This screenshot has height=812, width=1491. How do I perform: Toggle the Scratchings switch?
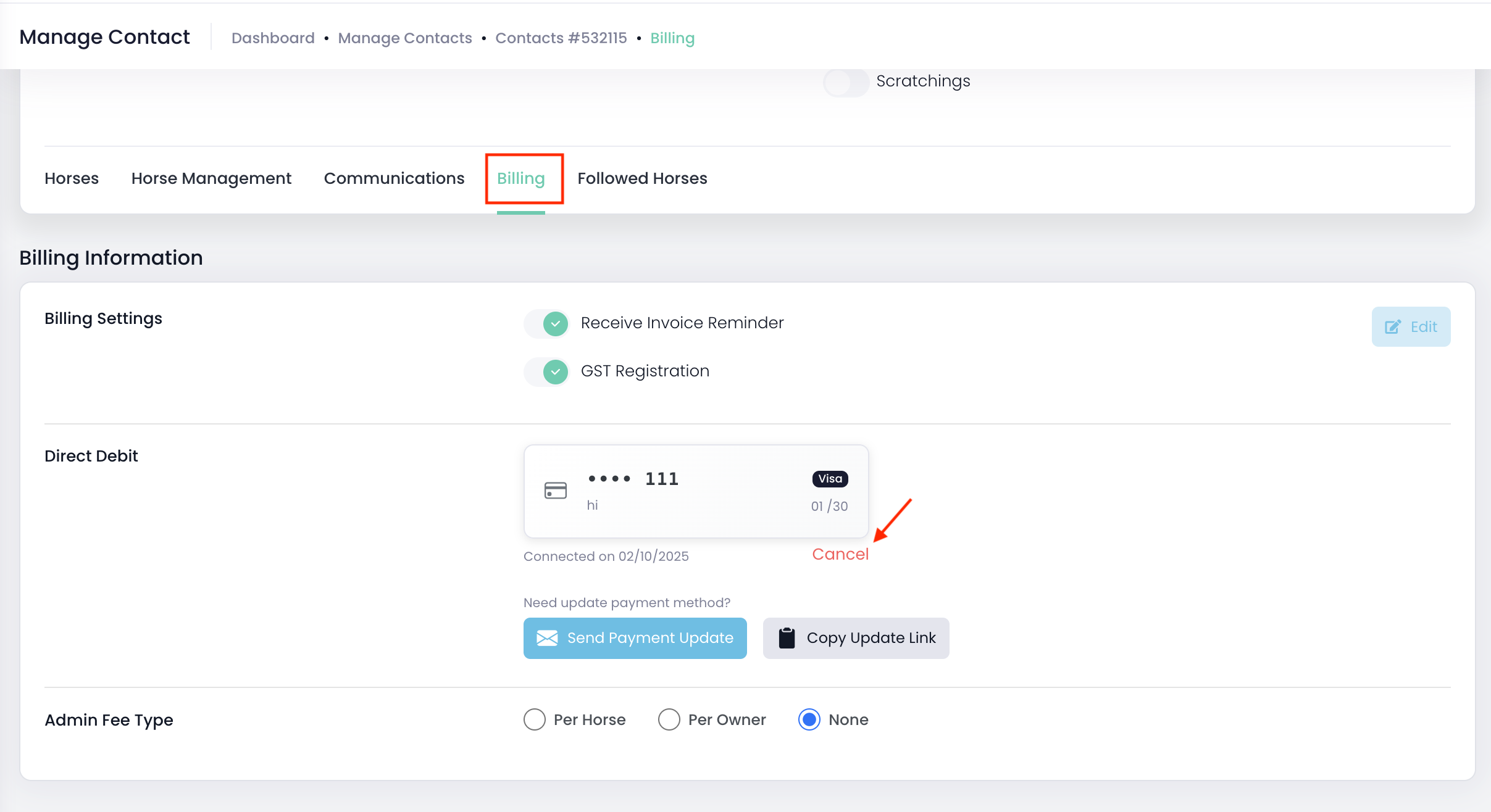(x=846, y=81)
